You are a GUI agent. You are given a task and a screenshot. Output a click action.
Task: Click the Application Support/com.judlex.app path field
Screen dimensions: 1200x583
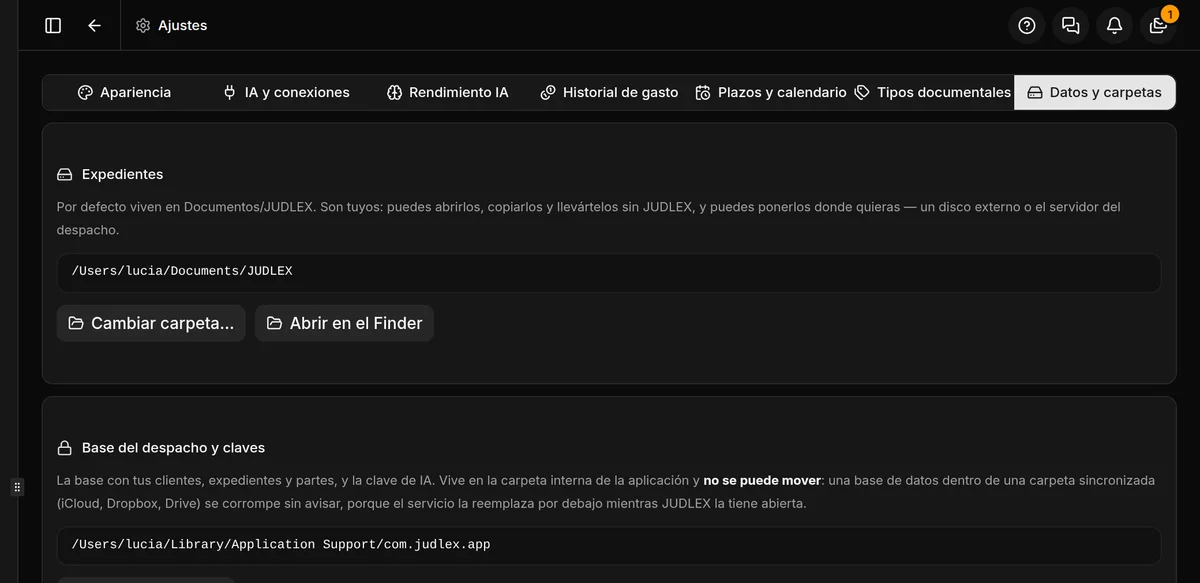[609, 545]
